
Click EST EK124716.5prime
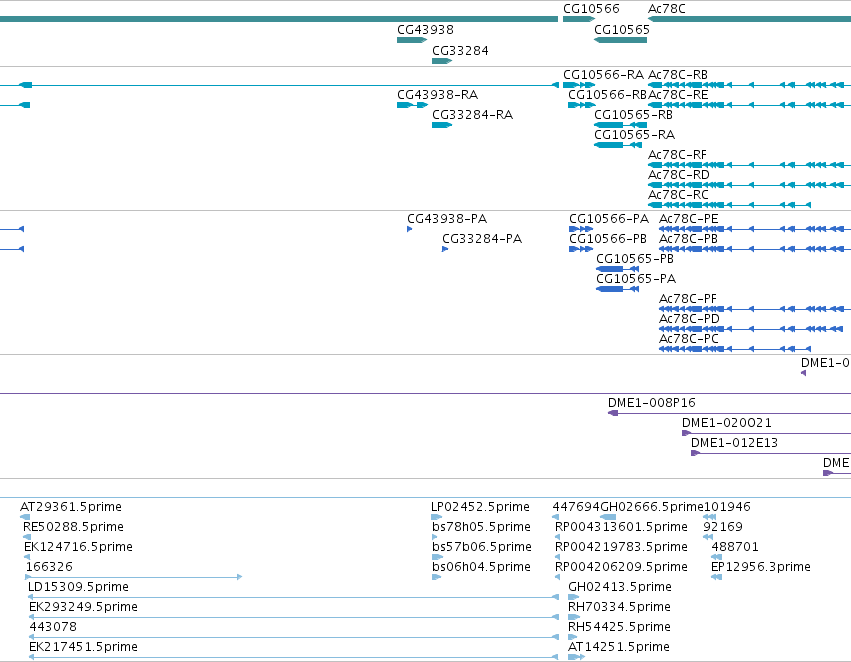[79, 548]
